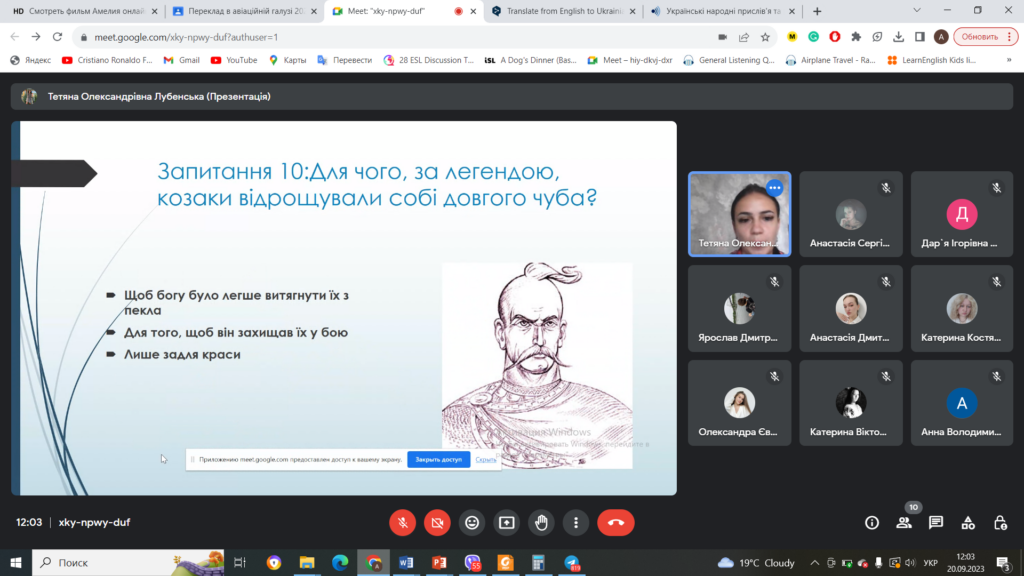1024x576 pixels.
Task: Click Анастасія Сергі... participant tile
Action: click(x=851, y=215)
